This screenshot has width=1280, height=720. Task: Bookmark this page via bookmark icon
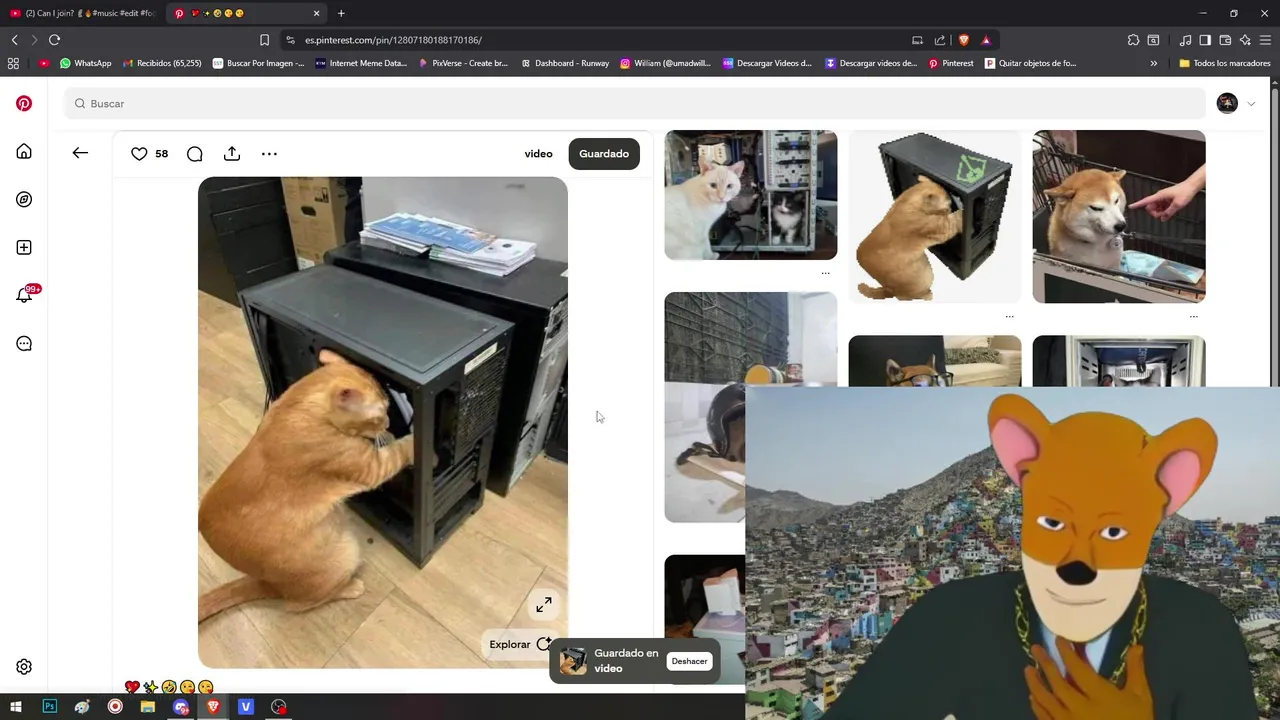click(264, 40)
